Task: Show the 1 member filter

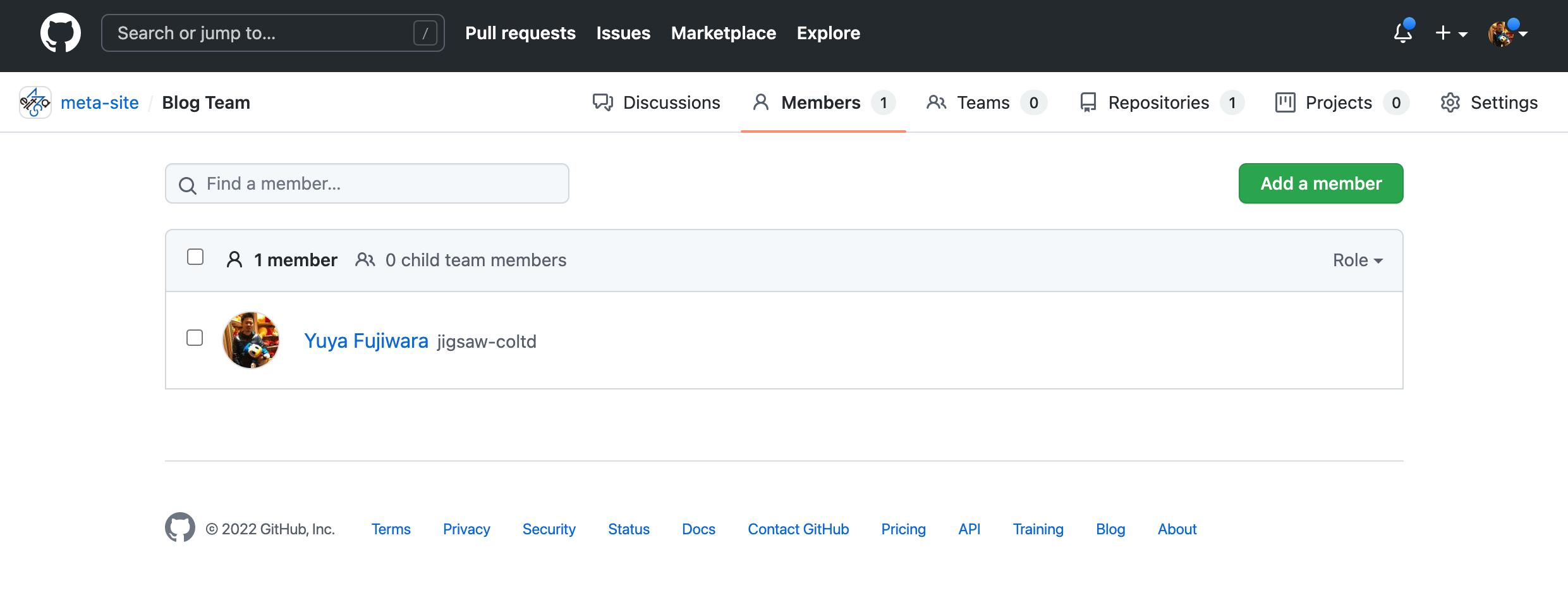Action: [282, 260]
